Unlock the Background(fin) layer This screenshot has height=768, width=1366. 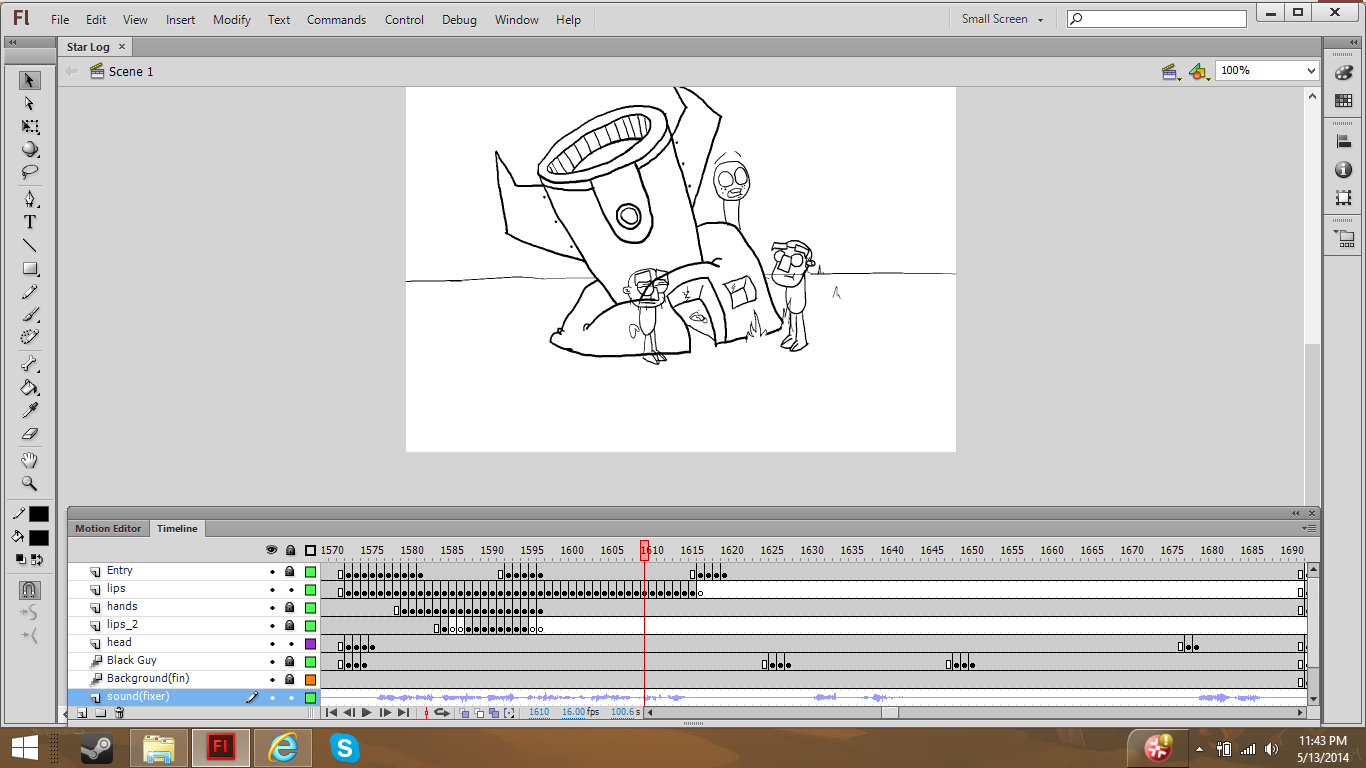290,680
